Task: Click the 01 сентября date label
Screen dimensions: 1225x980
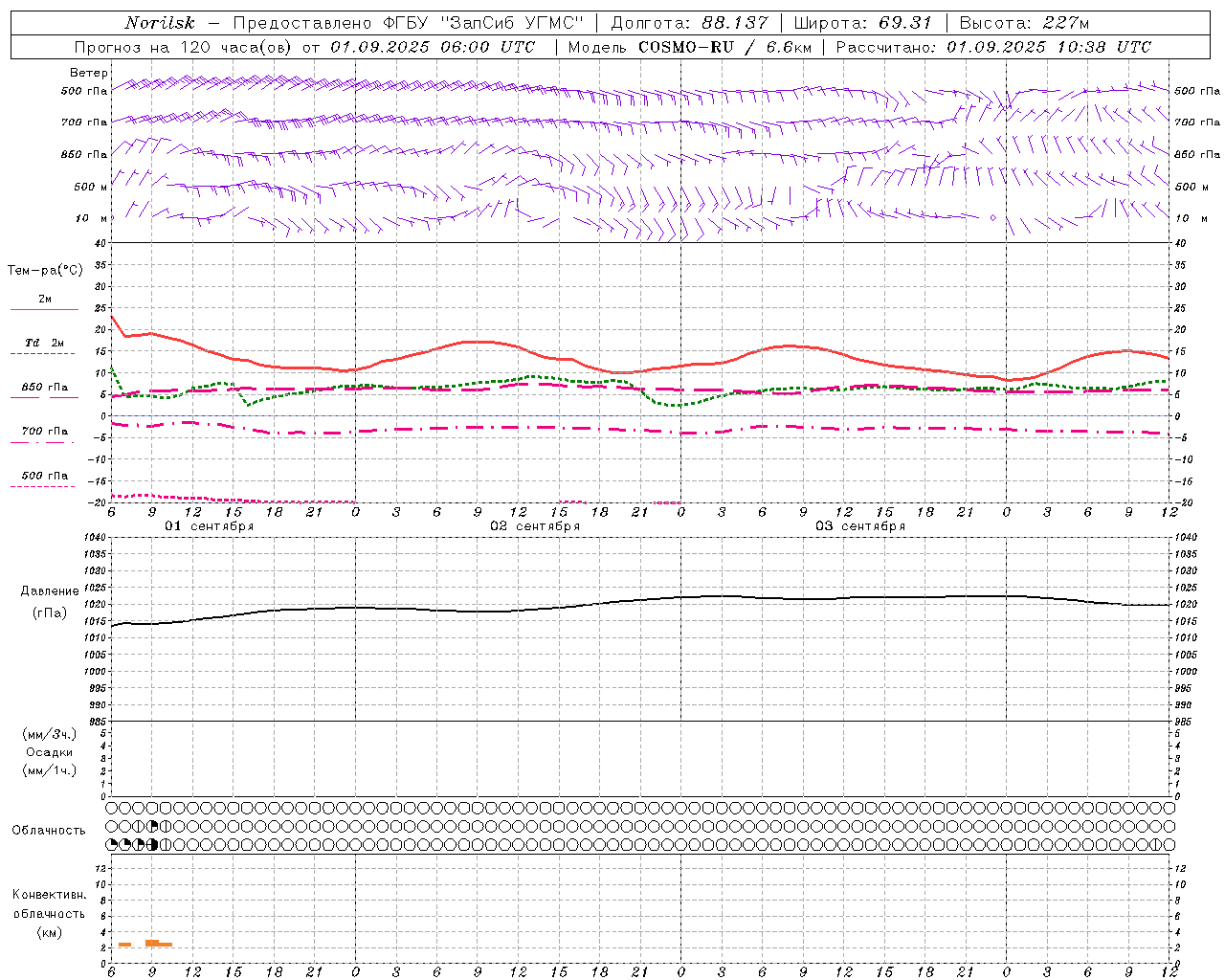Action: tap(210, 526)
